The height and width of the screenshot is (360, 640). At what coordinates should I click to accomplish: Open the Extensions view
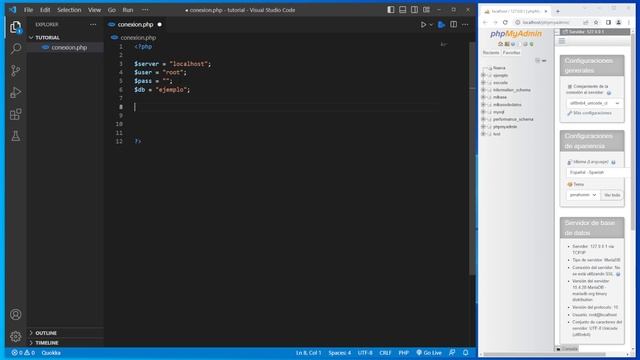click(16, 114)
